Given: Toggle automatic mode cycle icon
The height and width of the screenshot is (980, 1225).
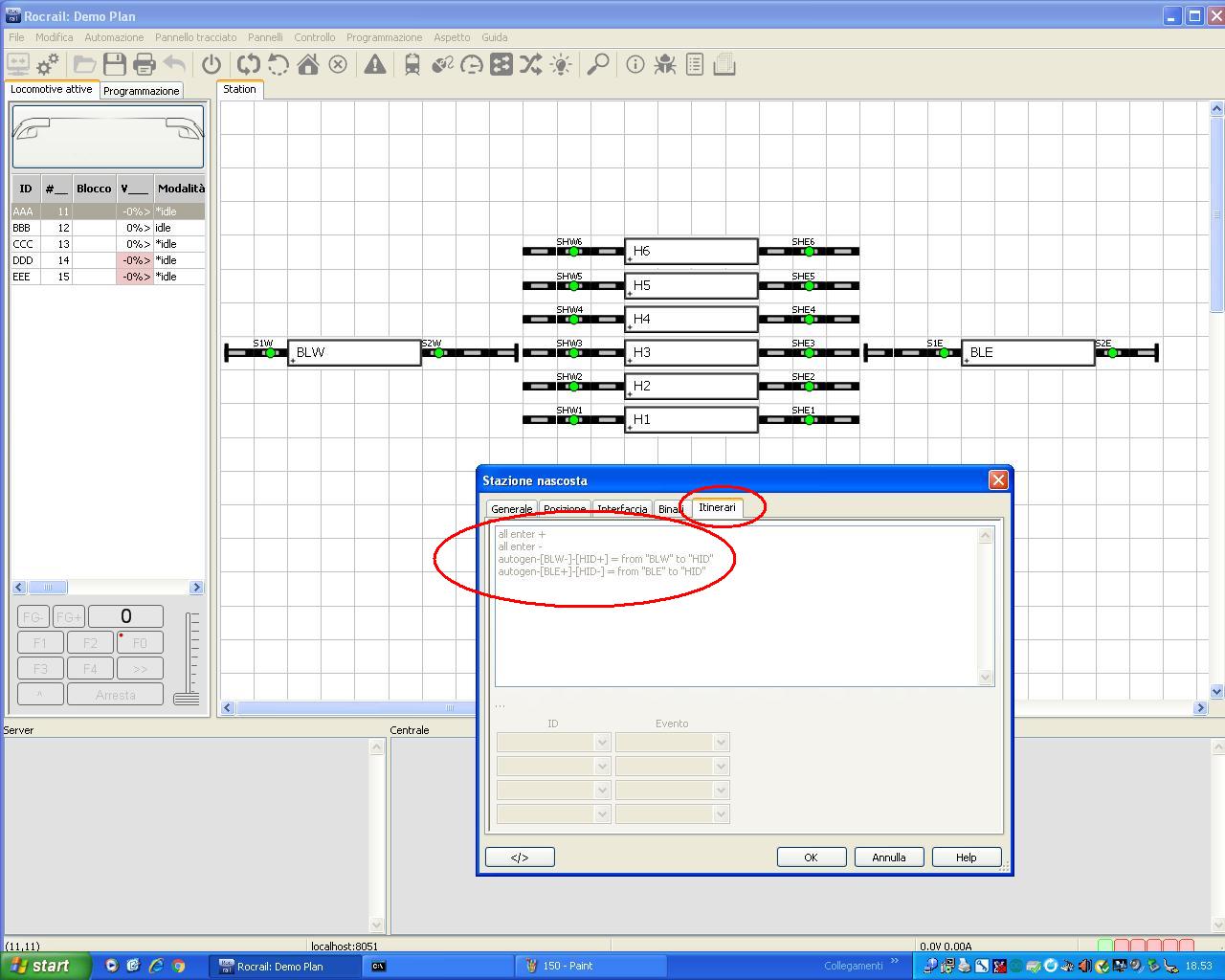Looking at the screenshot, I should [249, 64].
